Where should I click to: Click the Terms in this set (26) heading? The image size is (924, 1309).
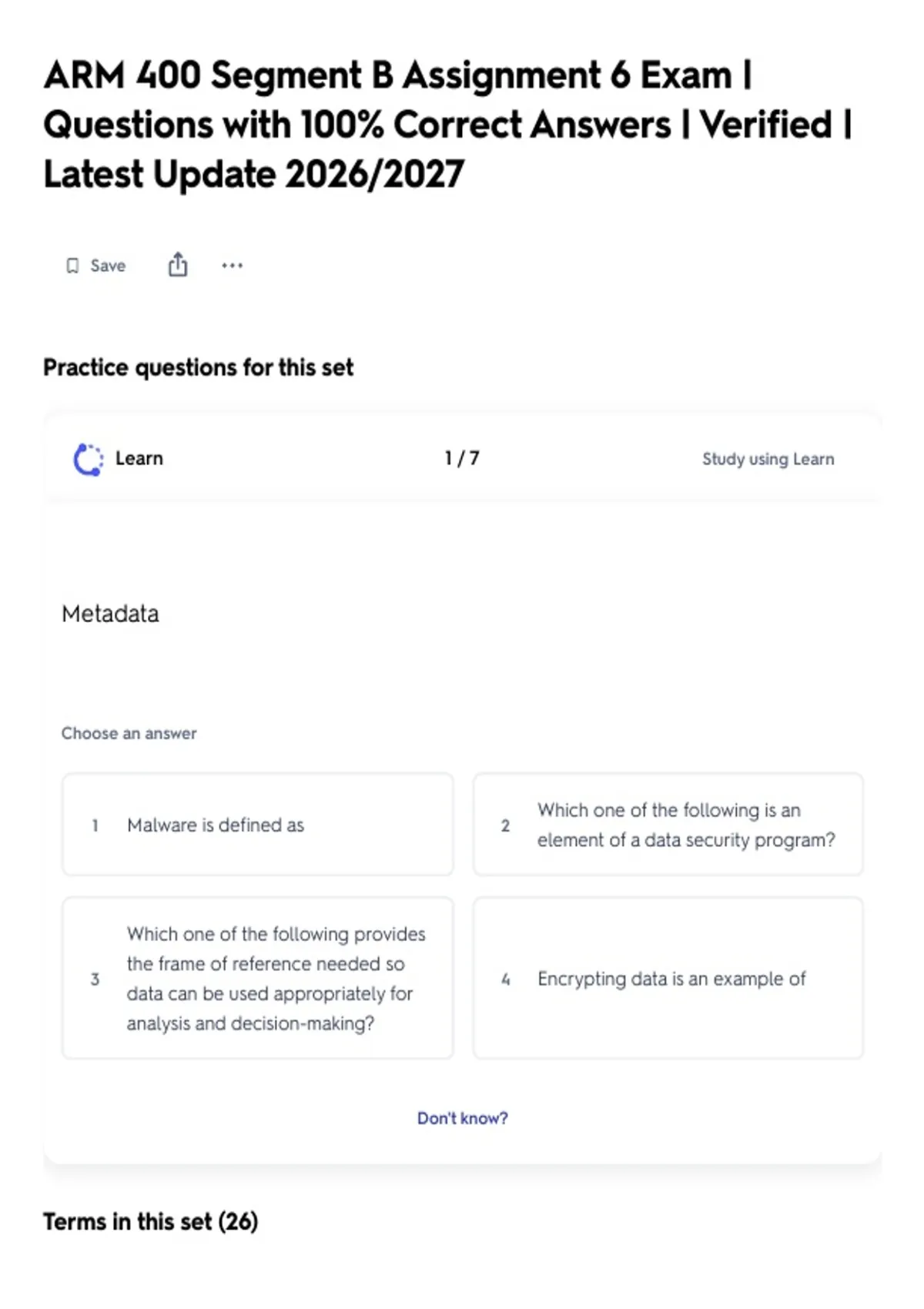151,1221
